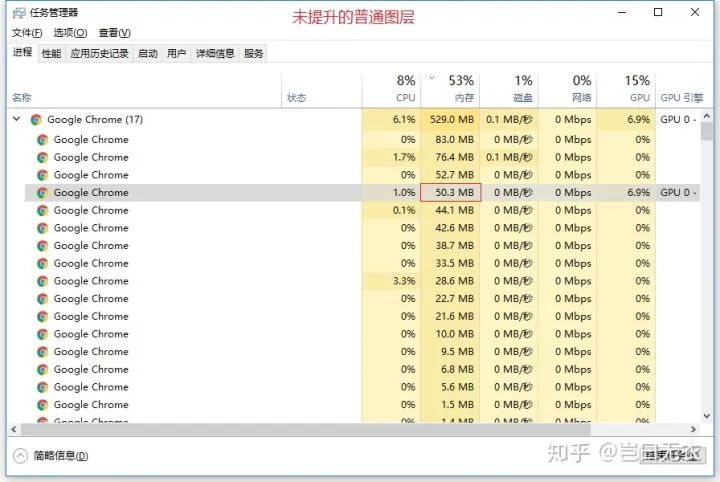The height and width of the screenshot is (482, 720).
Task: Click the Task Manager title bar icon
Action: click(19, 12)
